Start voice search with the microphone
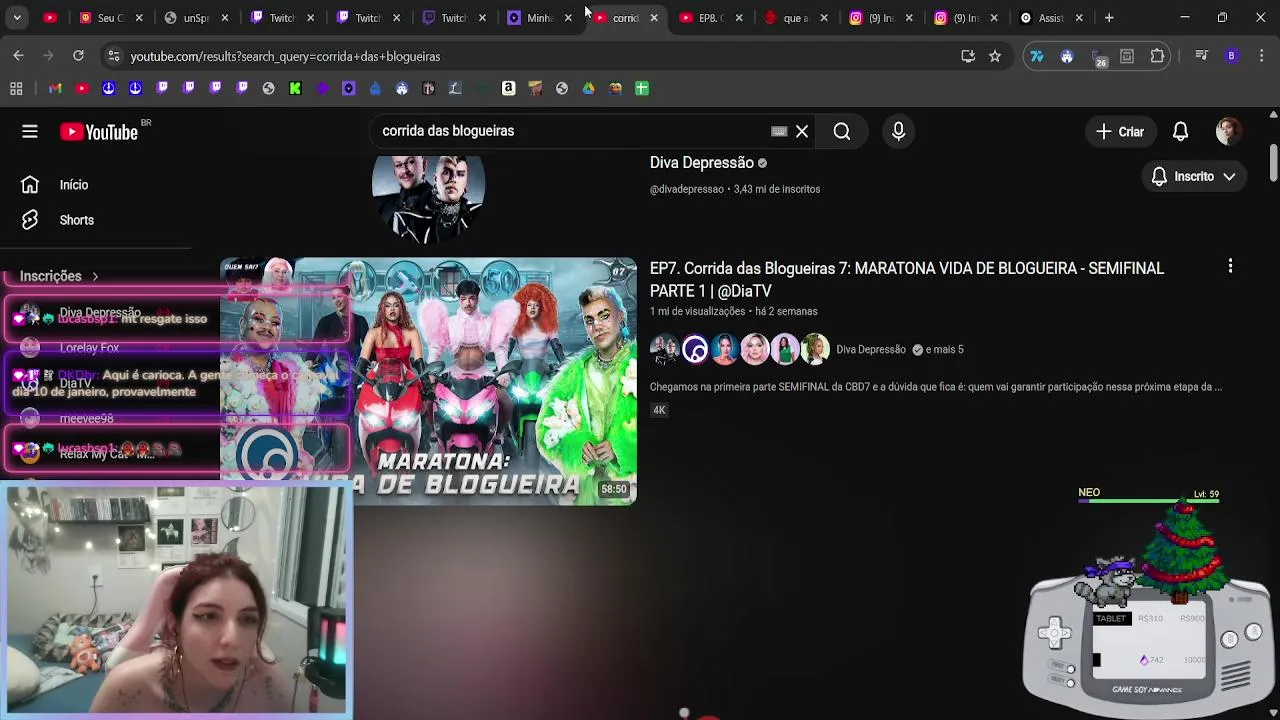This screenshot has width=1280, height=720. click(898, 131)
